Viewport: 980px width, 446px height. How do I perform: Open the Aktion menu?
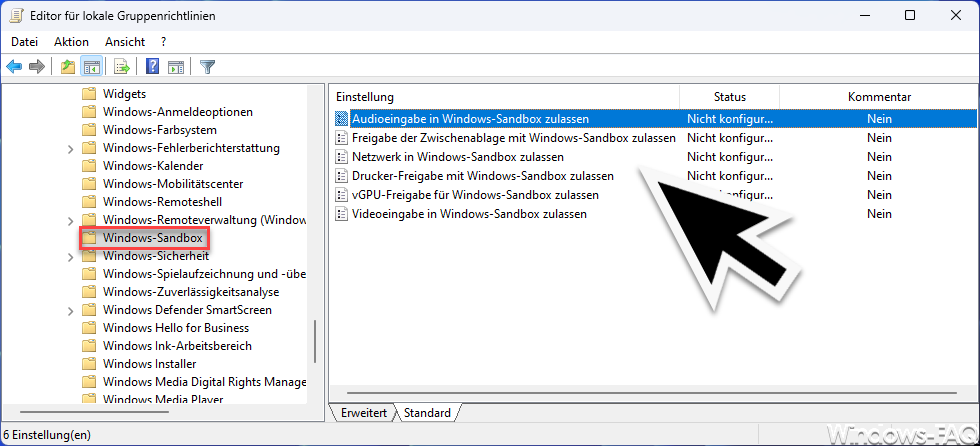coord(71,42)
